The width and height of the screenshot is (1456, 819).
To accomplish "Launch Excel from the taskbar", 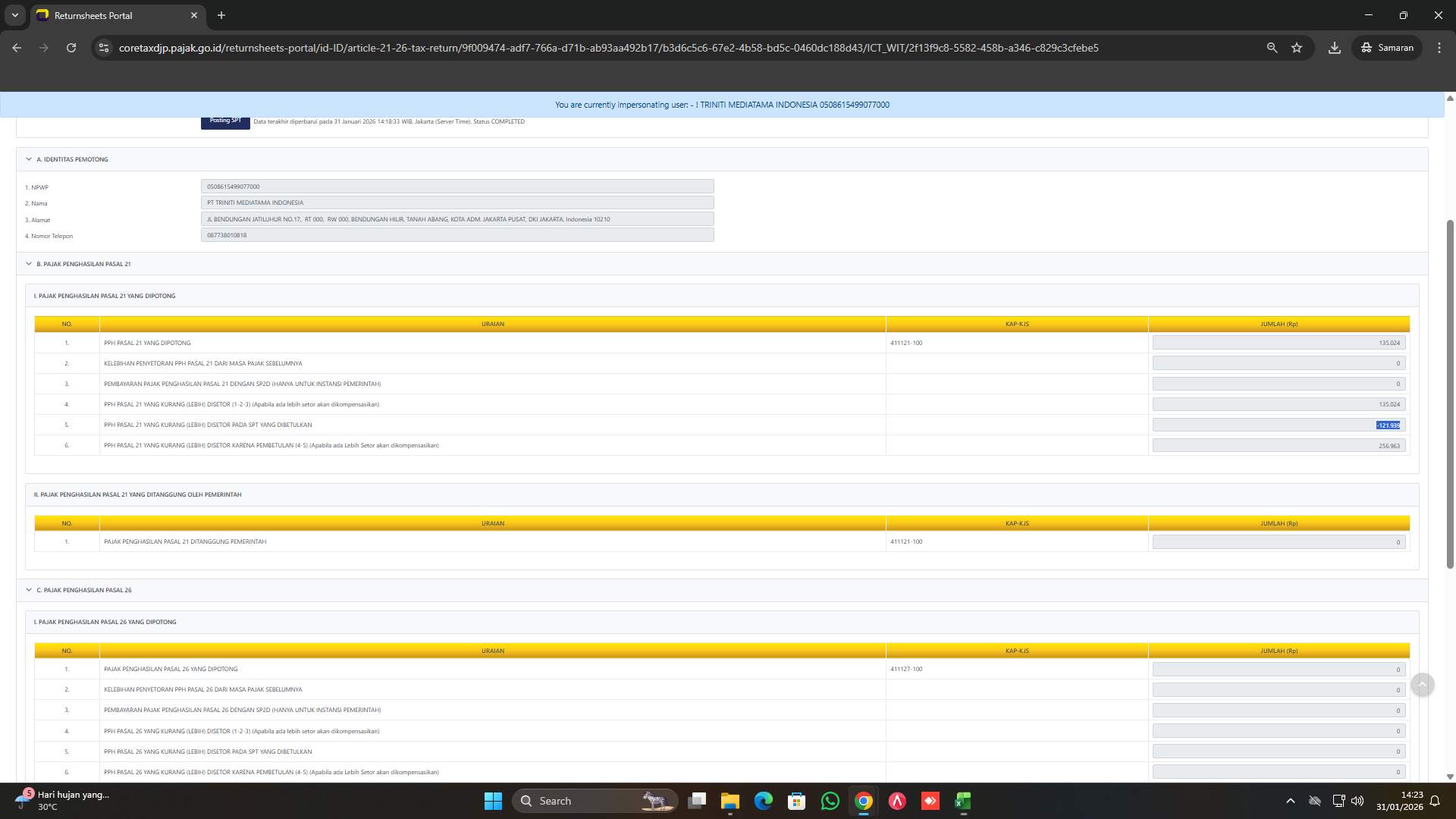I will (x=963, y=801).
